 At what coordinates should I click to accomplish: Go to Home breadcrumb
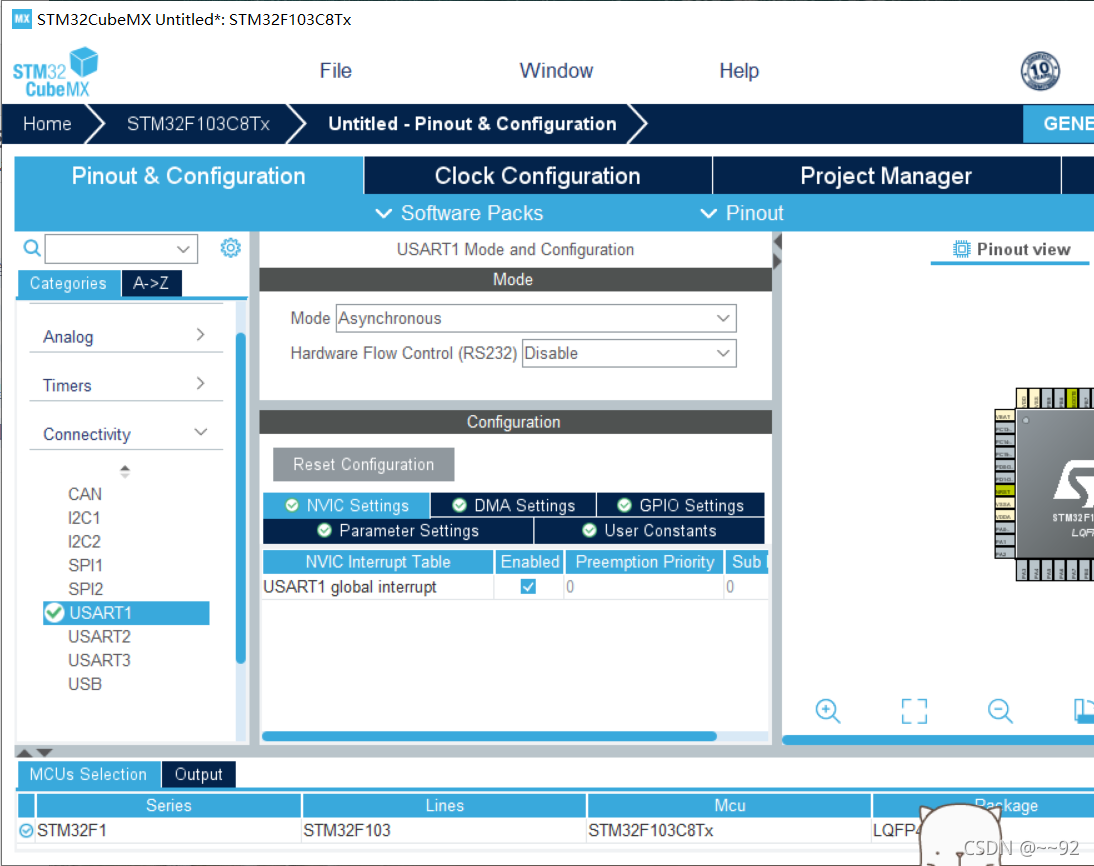click(x=47, y=124)
